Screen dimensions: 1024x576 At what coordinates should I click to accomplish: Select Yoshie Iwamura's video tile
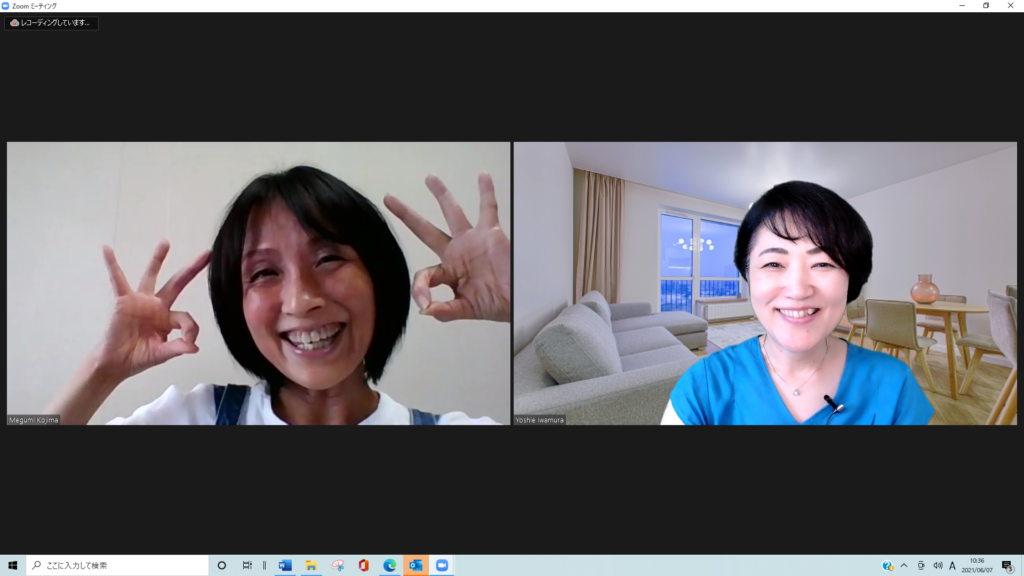tap(765, 283)
